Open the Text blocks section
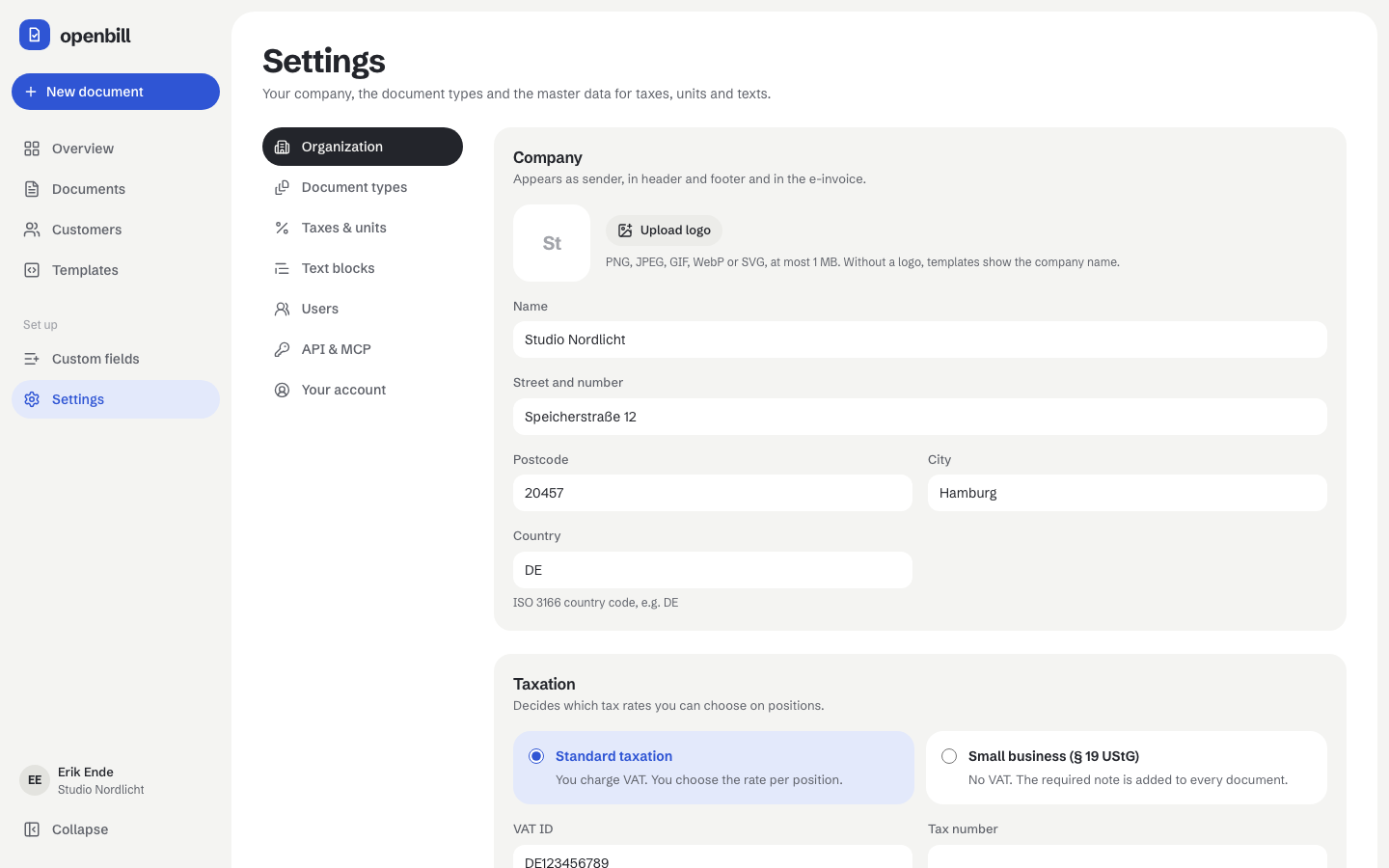The height and width of the screenshot is (868, 1389). click(363, 268)
